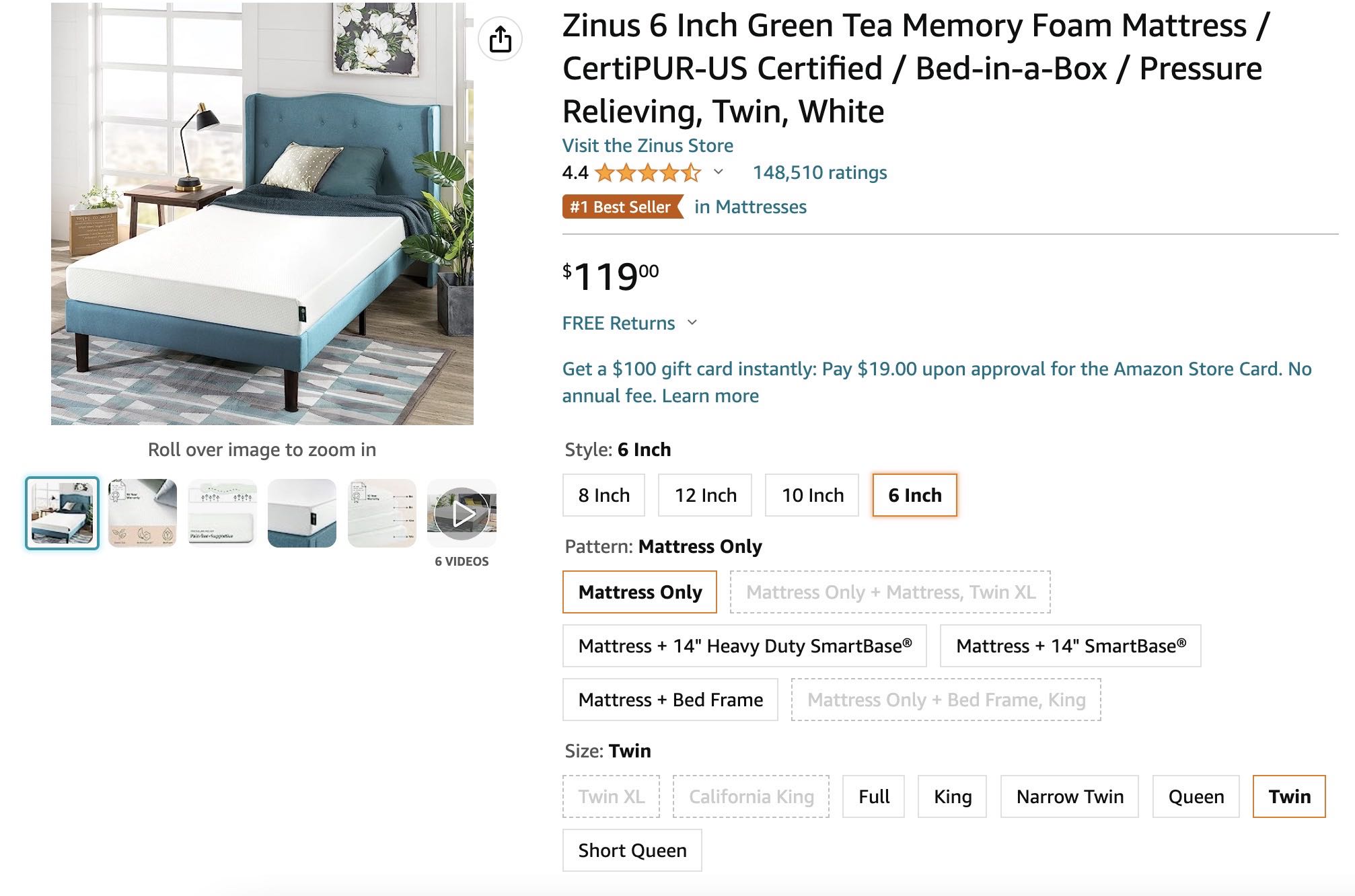Click the #1 Best Seller badge
Image resolution: width=1355 pixels, height=896 pixels.
[621, 207]
